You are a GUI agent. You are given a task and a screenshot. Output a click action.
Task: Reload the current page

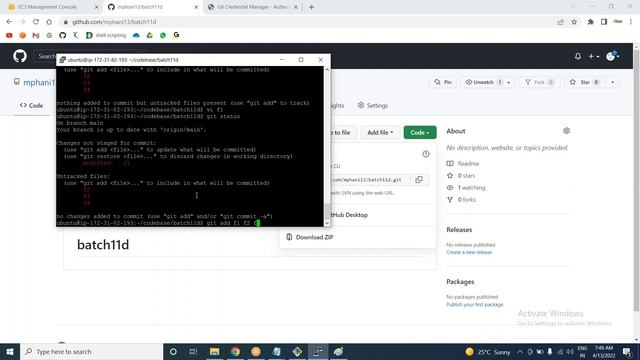tap(36, 22)
